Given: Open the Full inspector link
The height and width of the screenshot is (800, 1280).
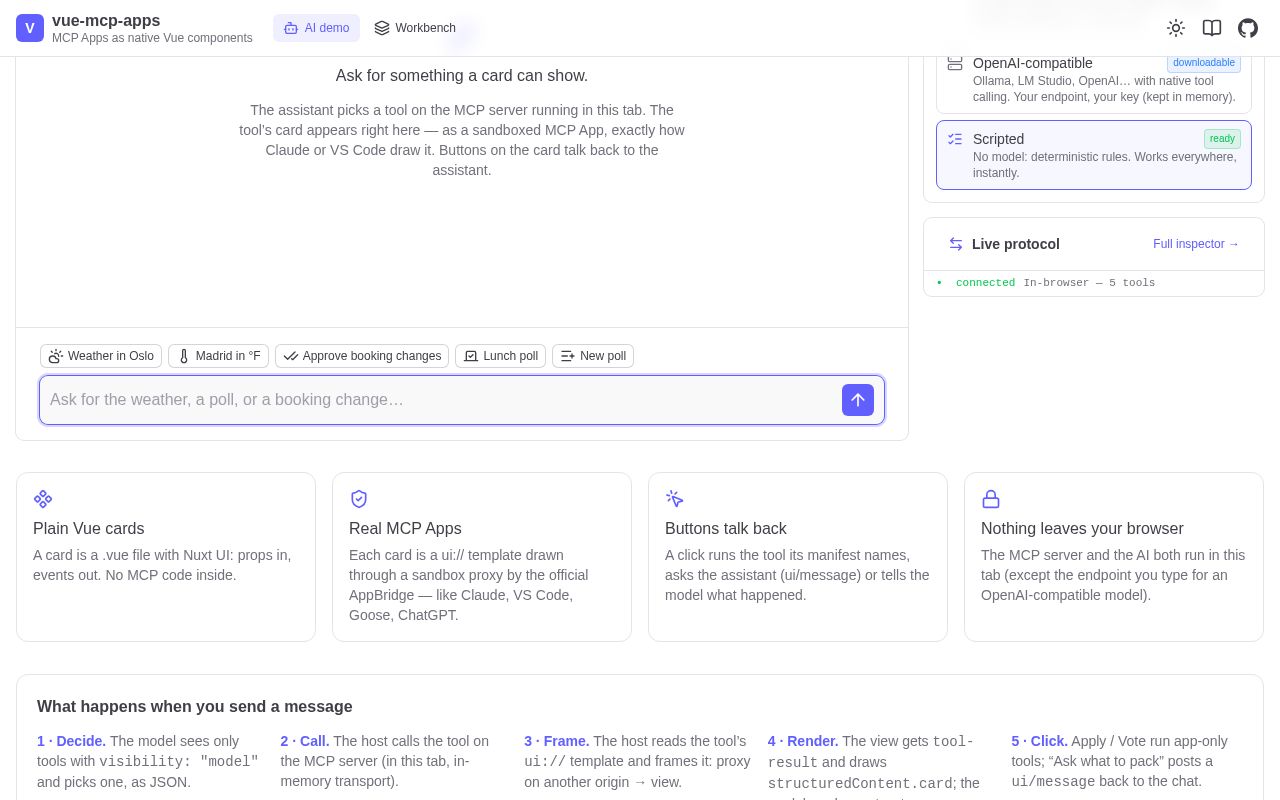Looking at the screenshot, I should (x=1196, y=244).
